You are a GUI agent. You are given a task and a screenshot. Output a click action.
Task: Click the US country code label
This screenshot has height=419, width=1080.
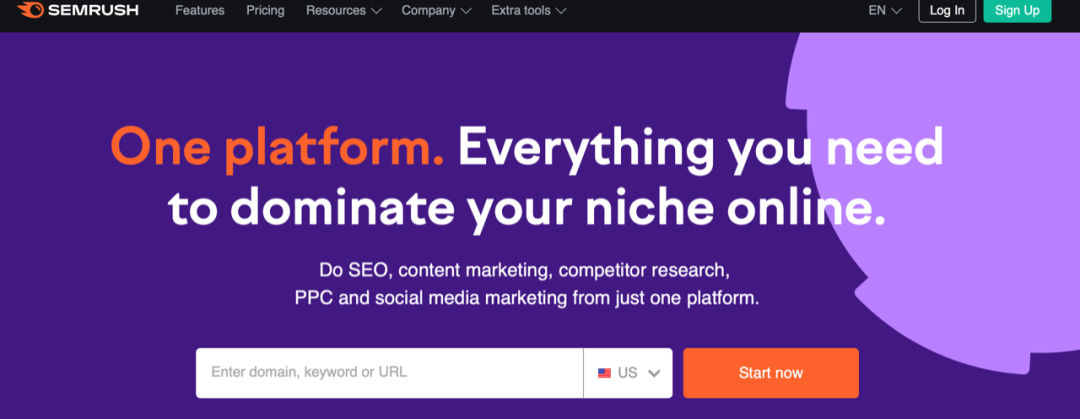[627, 373]
